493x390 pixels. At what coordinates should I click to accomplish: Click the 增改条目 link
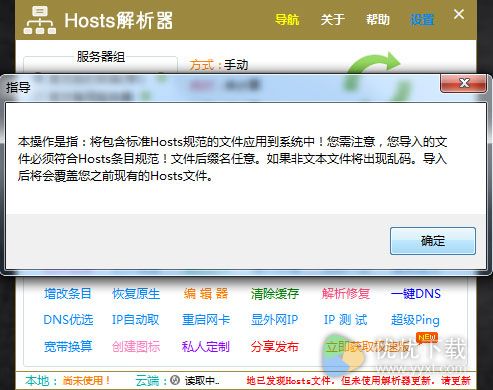68,294
